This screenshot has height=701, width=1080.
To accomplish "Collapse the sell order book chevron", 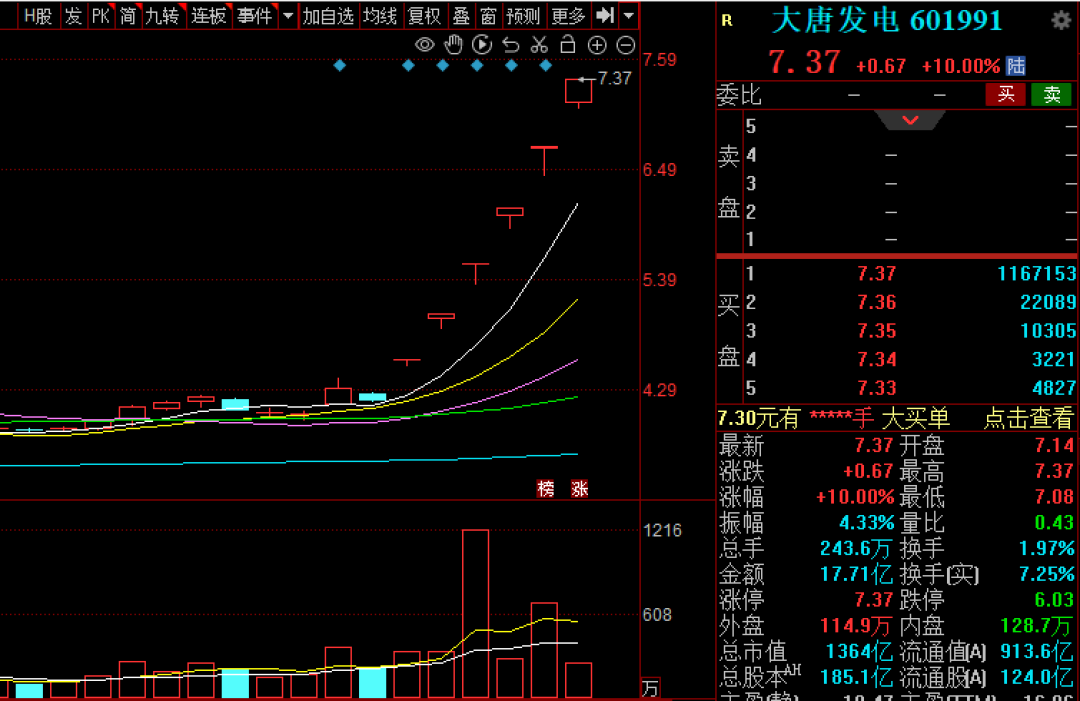I will point(911,121).
